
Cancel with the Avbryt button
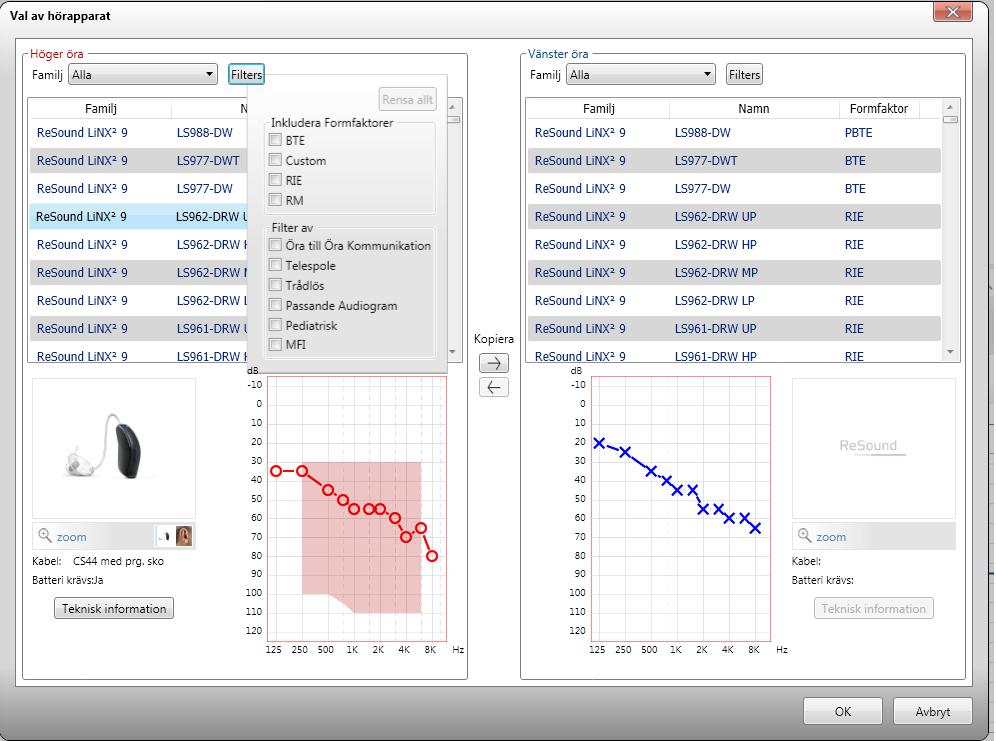[932, 711]
